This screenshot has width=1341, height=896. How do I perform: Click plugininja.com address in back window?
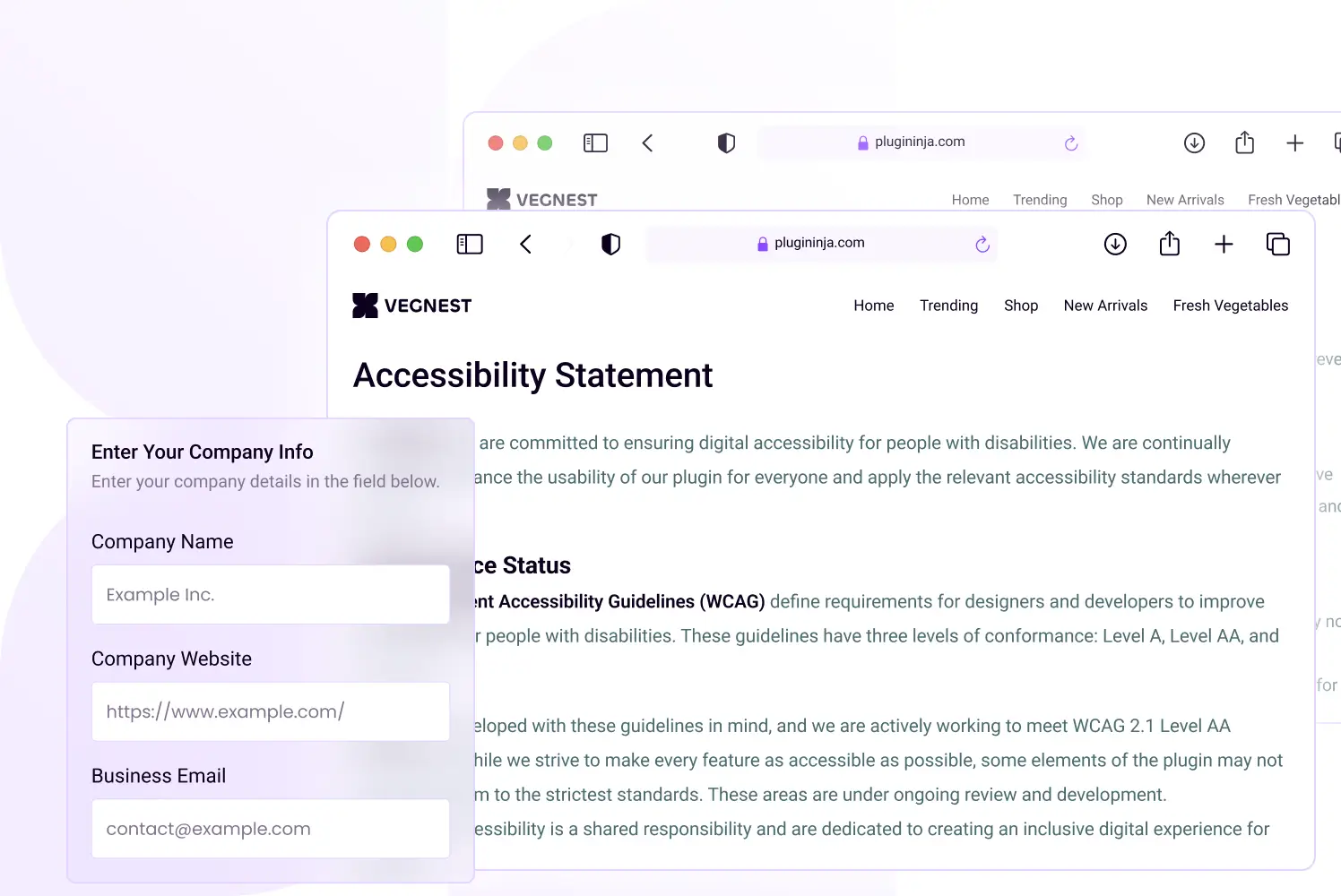tap(920, 142)
